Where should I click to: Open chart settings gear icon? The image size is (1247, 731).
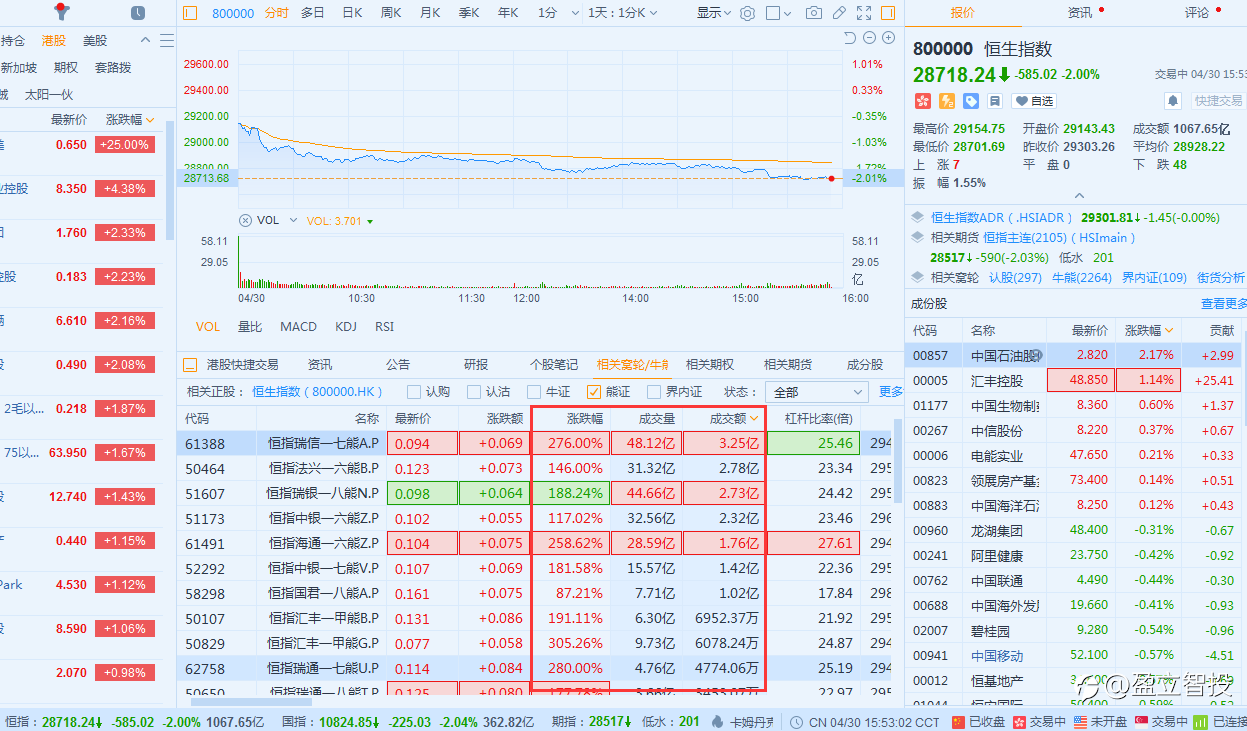tap(748, 13)
